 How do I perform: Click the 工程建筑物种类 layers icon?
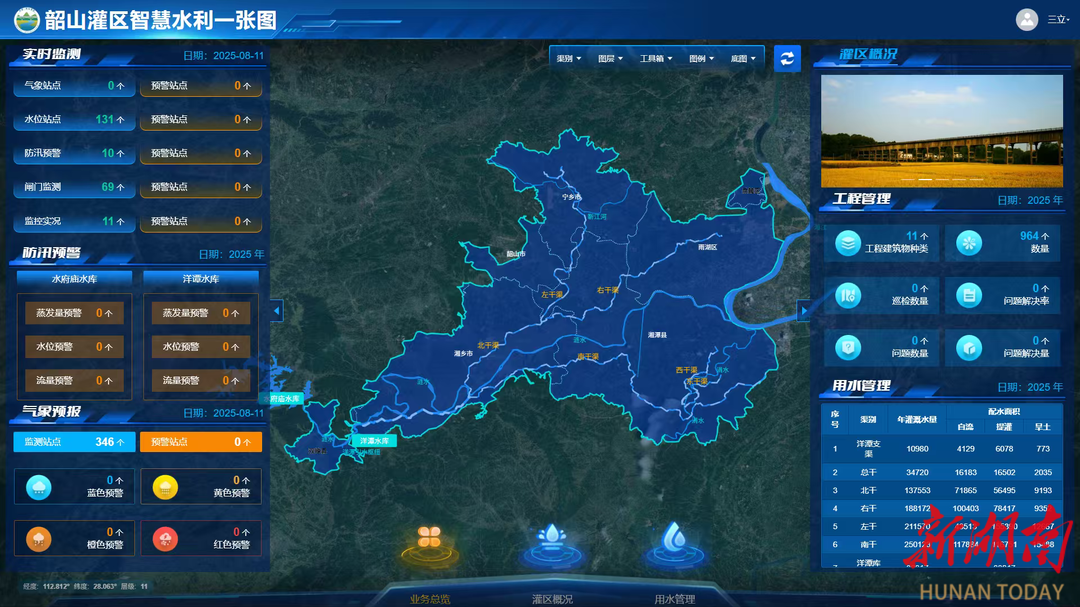tap(848, 243)
